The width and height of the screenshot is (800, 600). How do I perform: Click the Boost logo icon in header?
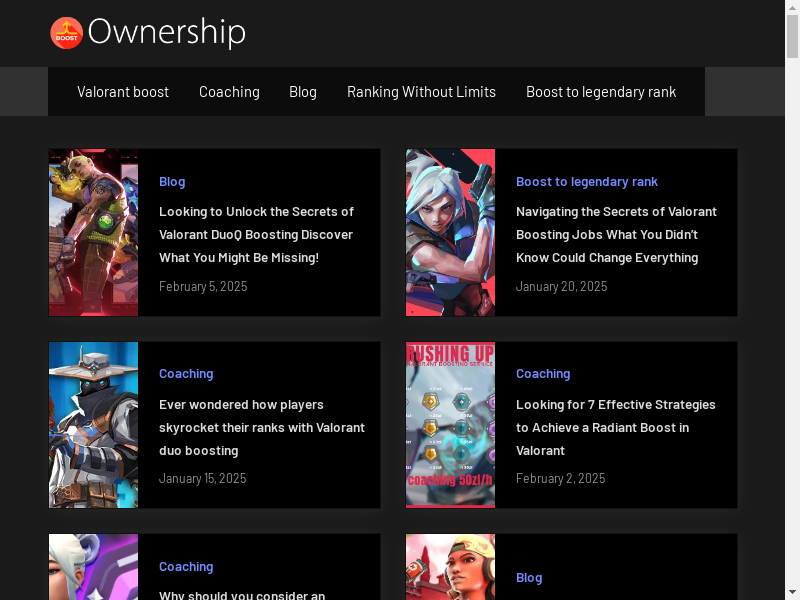67,33
